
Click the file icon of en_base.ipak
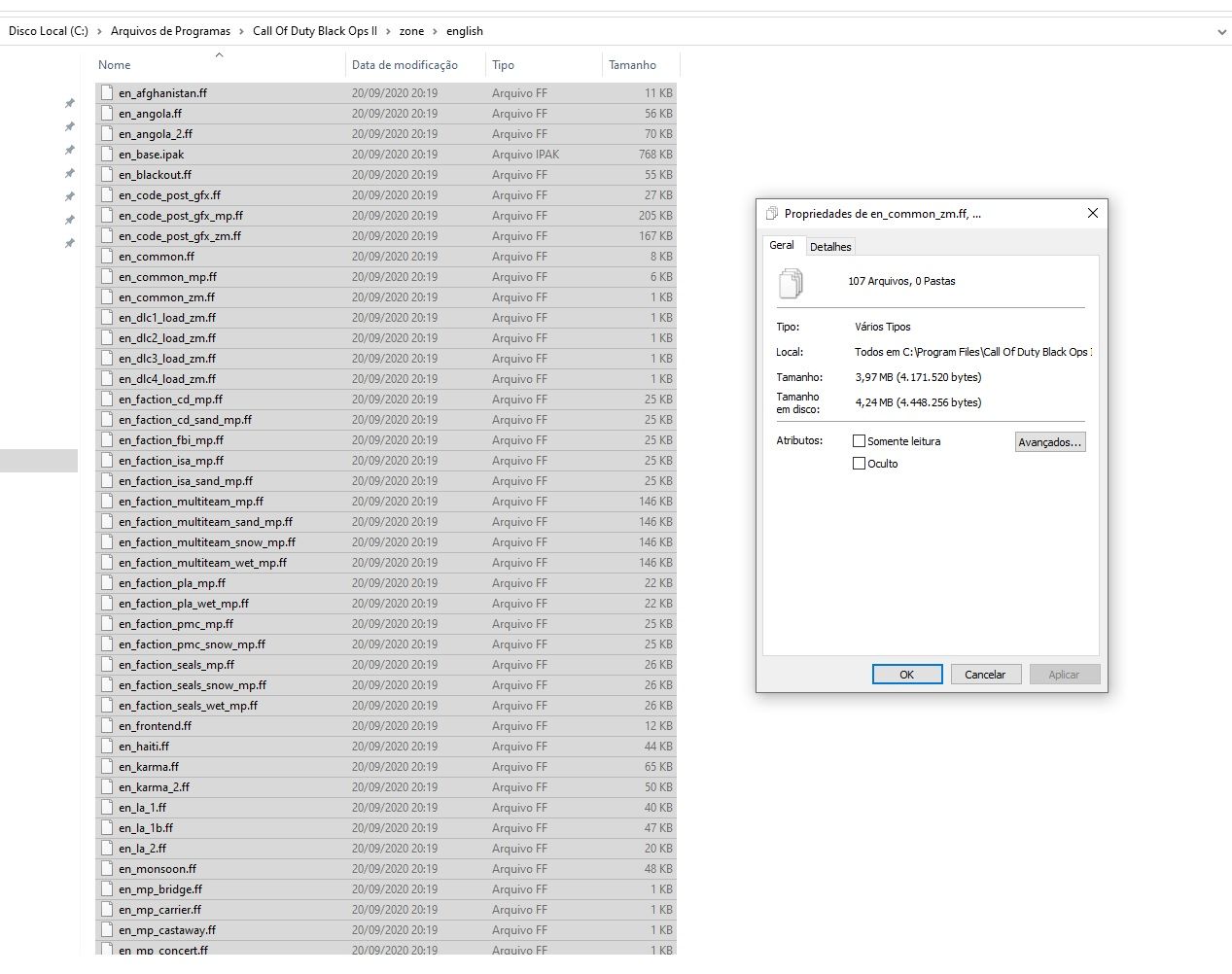[x=107, y=155]
